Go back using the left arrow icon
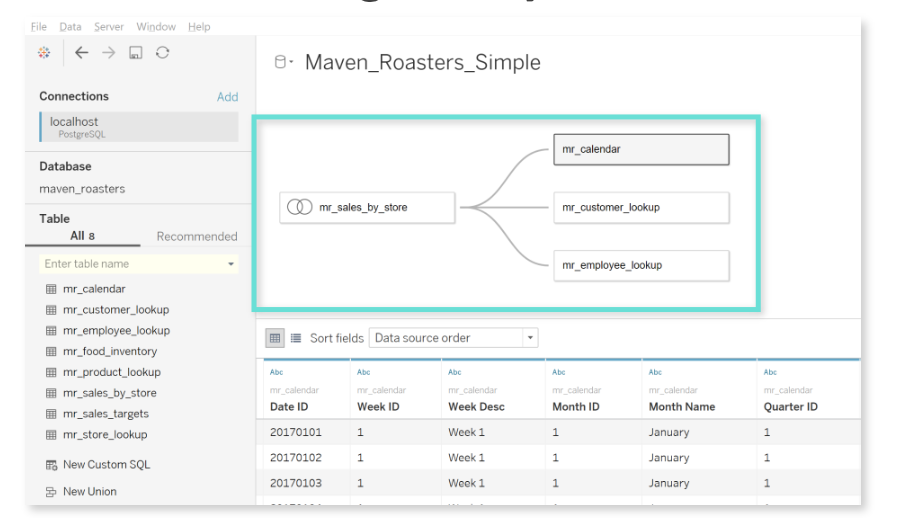This screenshot has height=518, width=904. pos(81,53)
